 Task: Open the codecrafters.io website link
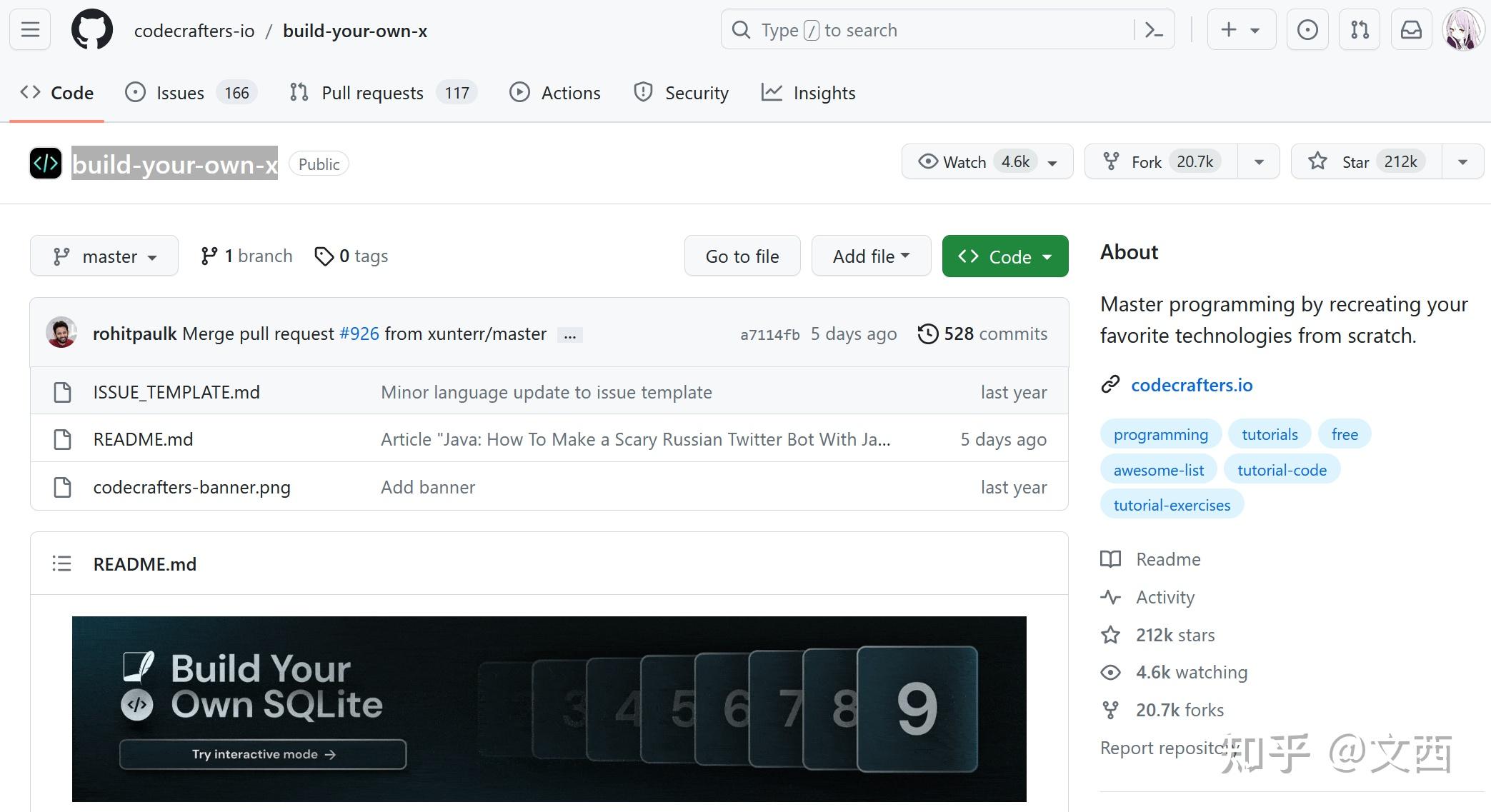pyautogui.click(x=1191, y=386)
